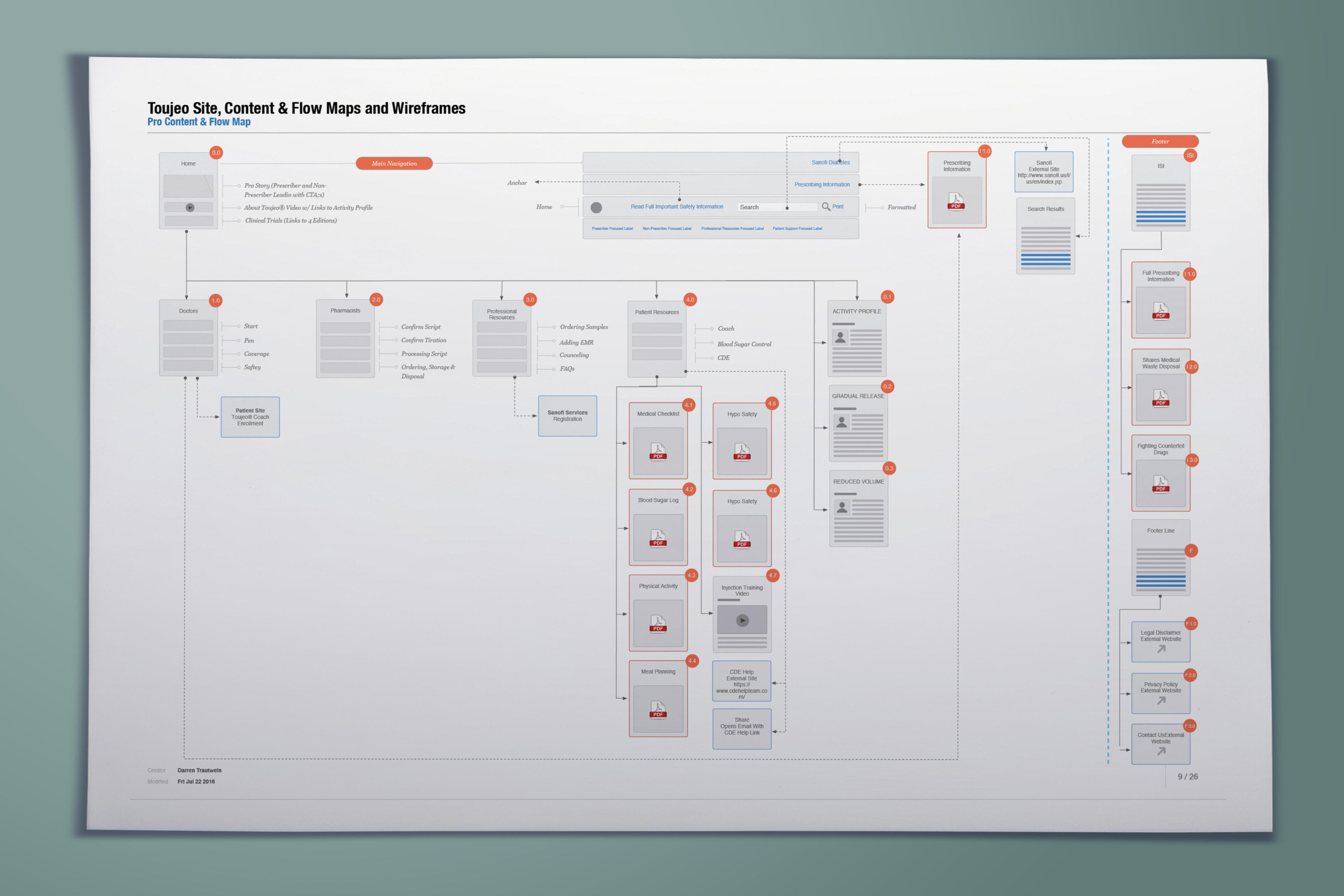1344x896 pixels.
Task: Open the Sanofi External Site box
Action: [x=1044, y=172]
